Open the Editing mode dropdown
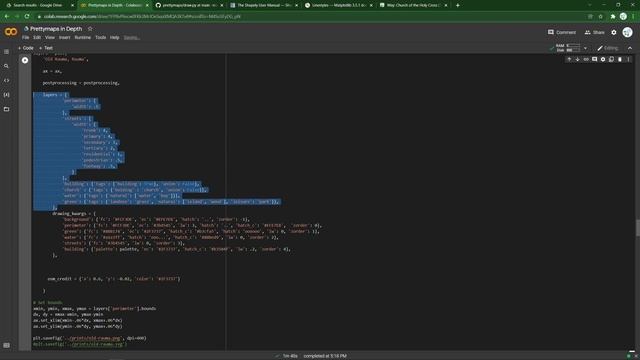 pos(608,48)
